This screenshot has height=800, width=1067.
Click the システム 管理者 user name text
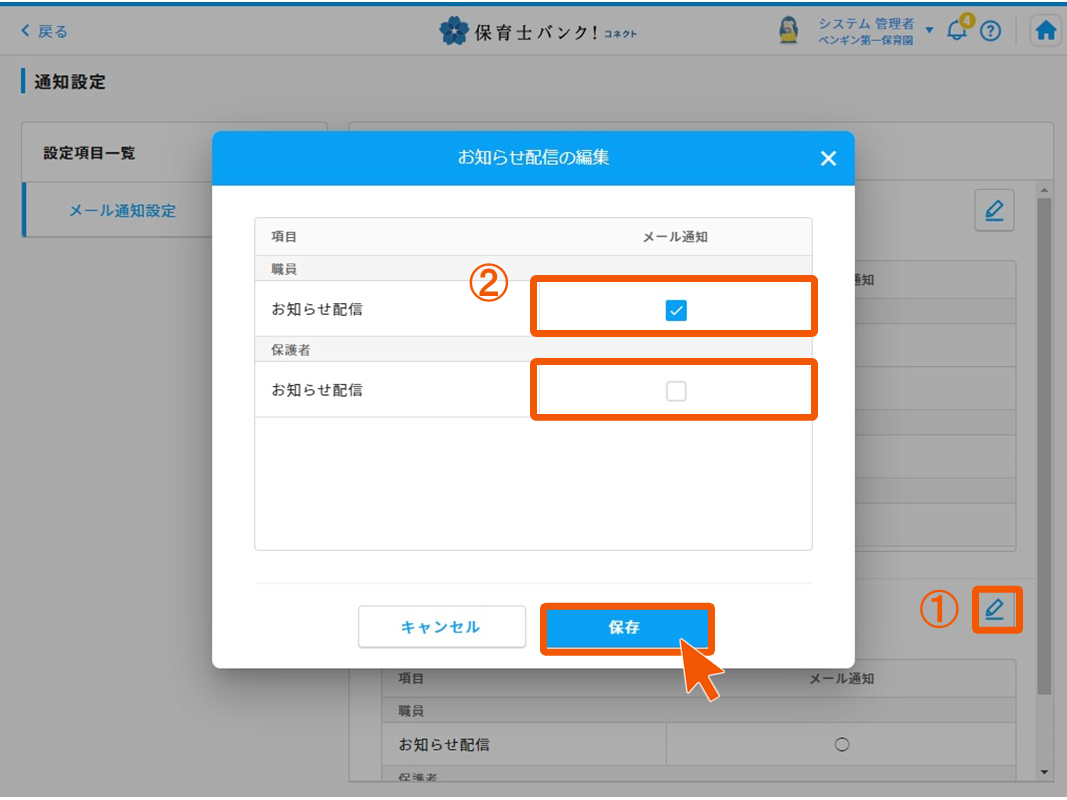click(x=865, y=24)
